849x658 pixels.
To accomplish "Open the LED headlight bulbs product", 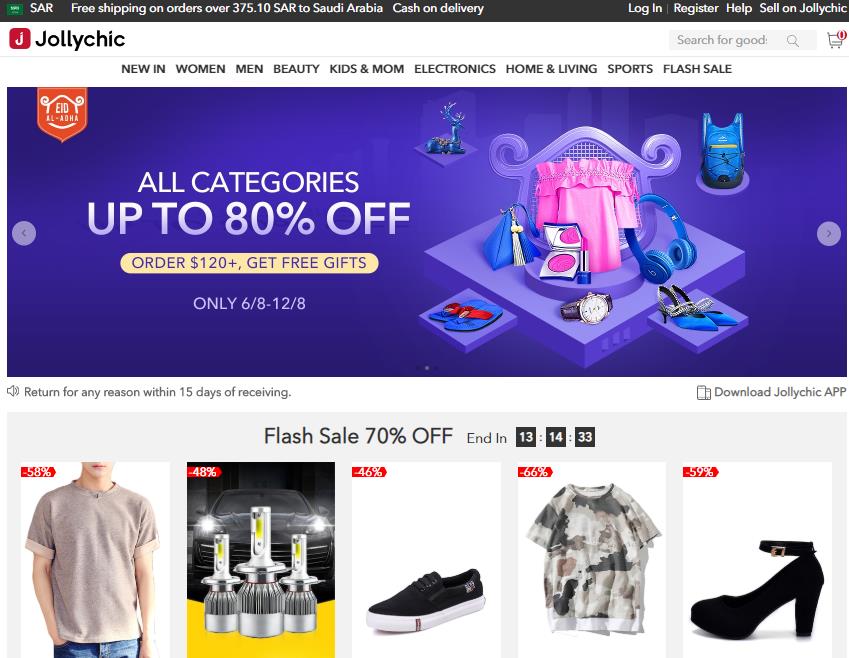I will click(261, 559).
